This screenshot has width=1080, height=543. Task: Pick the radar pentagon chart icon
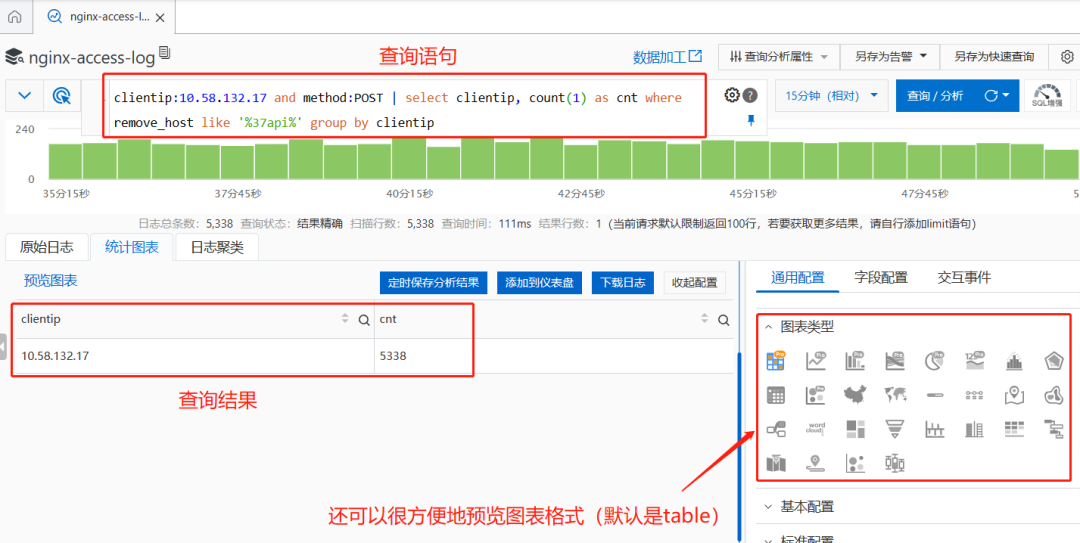point(1054,360)
